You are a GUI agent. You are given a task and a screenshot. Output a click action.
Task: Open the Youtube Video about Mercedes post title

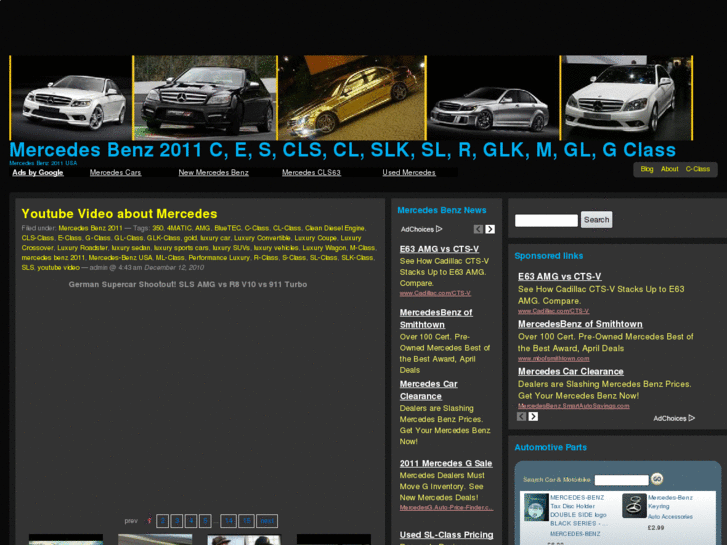[x=119, y=214]
